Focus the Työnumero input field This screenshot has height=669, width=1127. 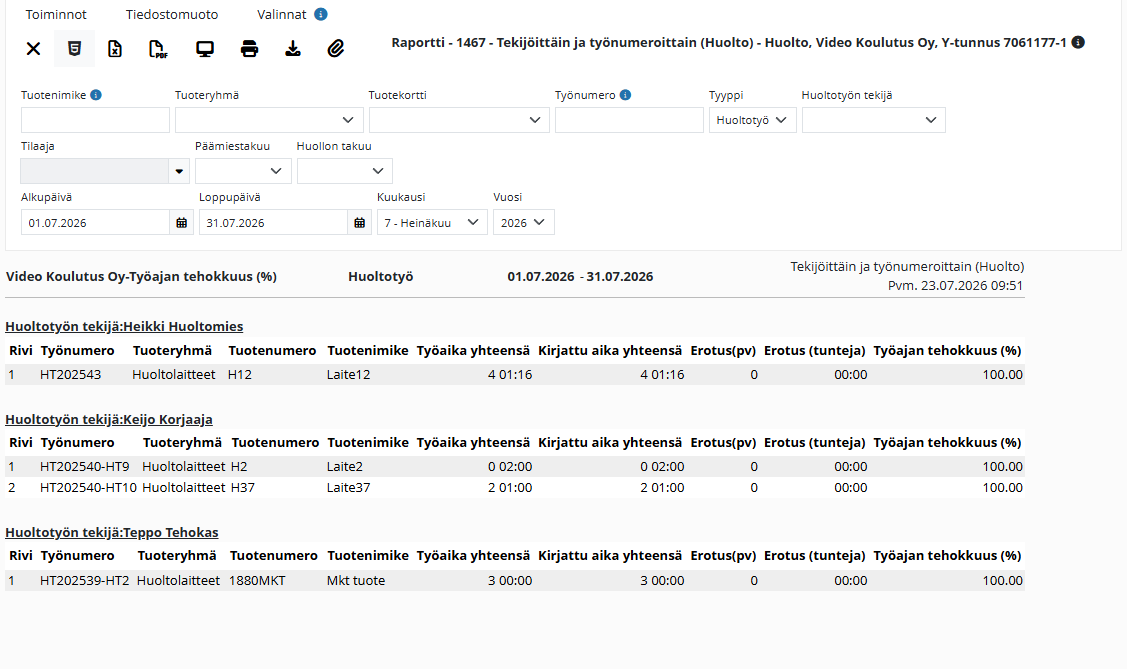coord(629,120)
